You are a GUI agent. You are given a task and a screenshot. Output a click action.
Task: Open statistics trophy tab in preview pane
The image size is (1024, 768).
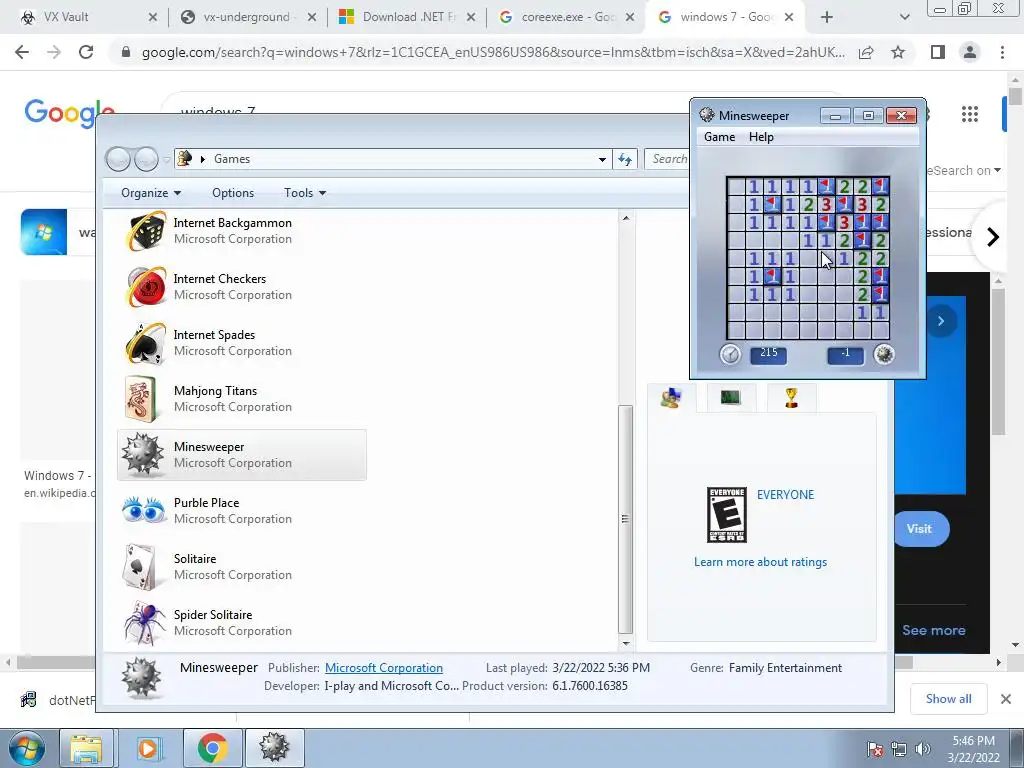tap(791, 398)
